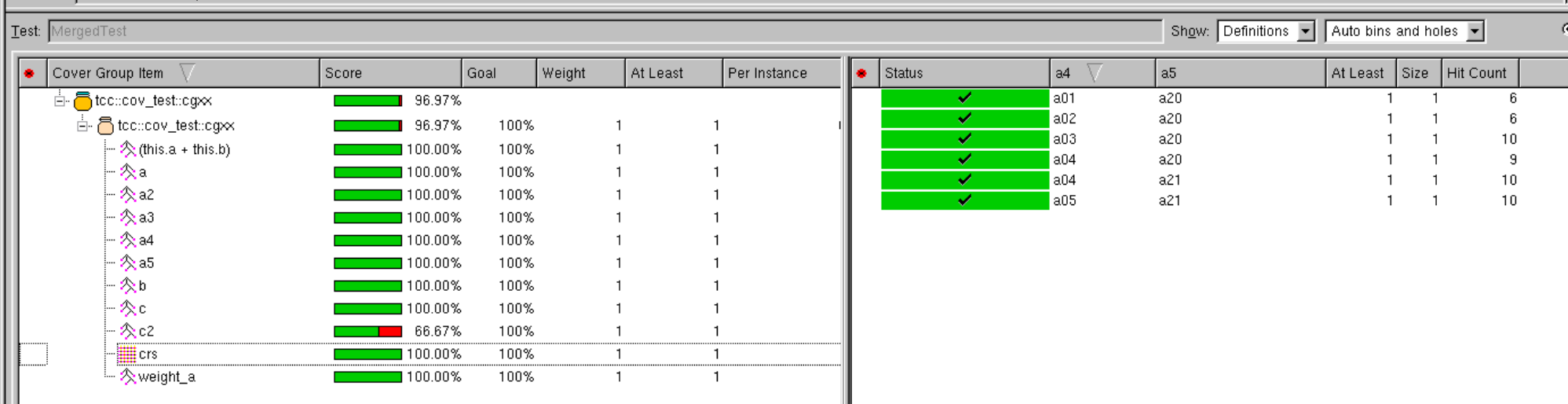Click the status checkmark for a03 a20 row
The image size is (1568, 404).
tap(965, 139)
